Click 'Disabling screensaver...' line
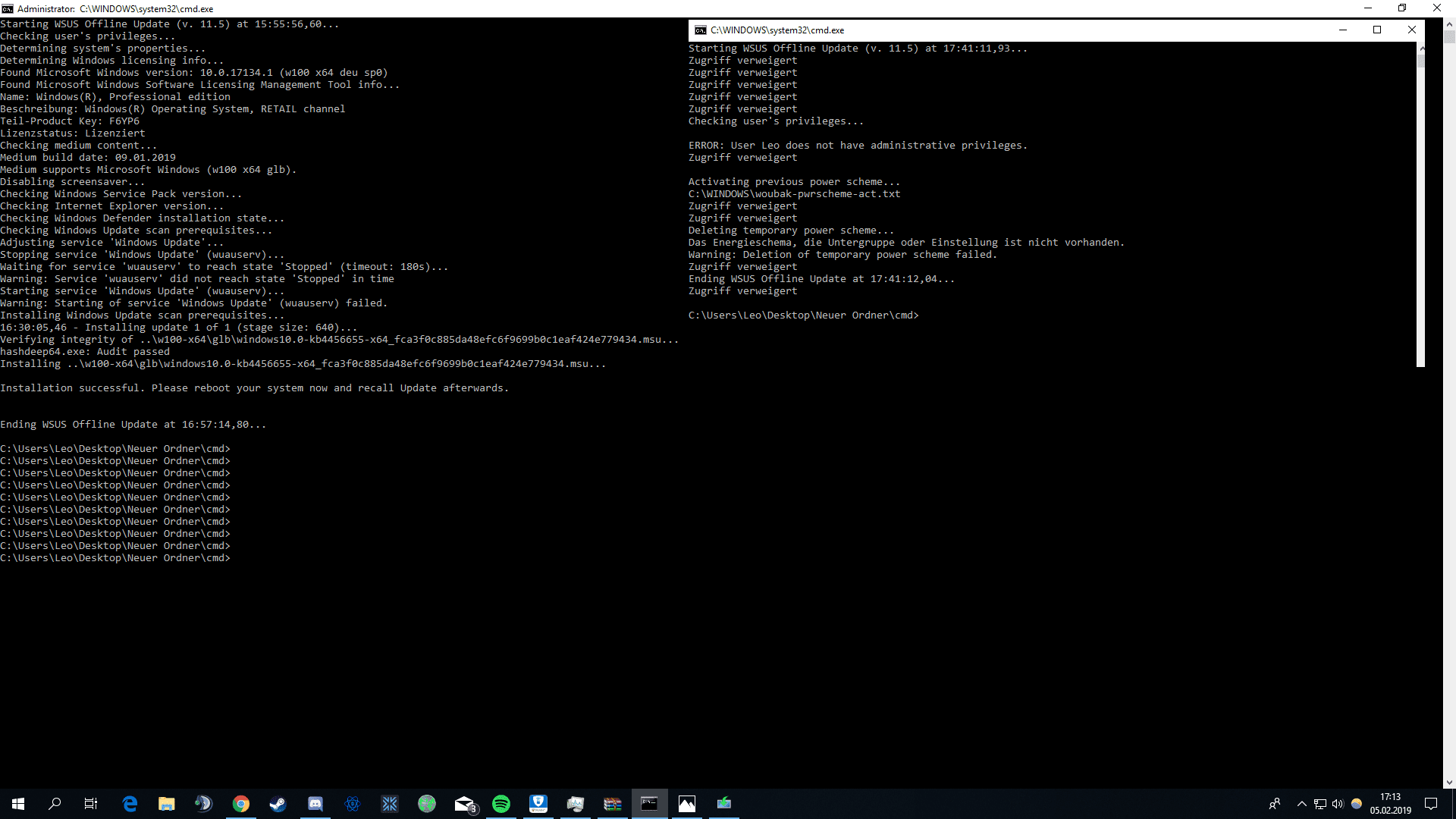This screenshot has height=819, width=1456. (72, 182)
